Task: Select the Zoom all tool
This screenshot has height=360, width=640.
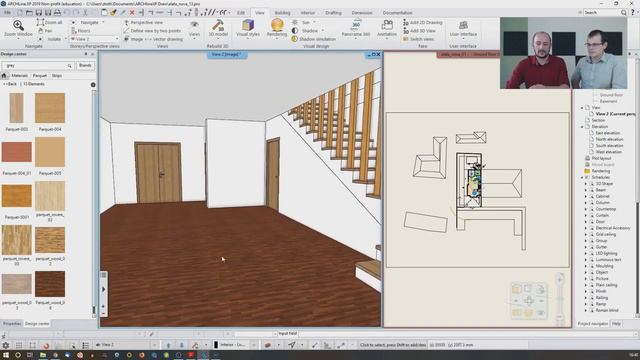Action: pos(49,22)
